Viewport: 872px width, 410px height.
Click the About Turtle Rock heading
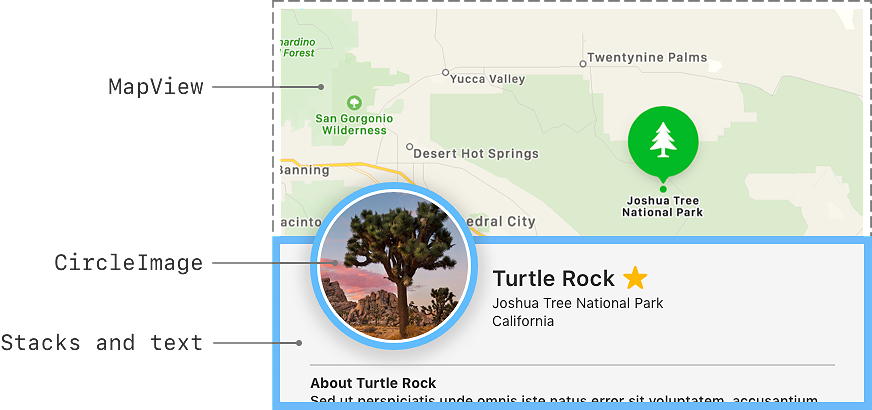(373, 383)
